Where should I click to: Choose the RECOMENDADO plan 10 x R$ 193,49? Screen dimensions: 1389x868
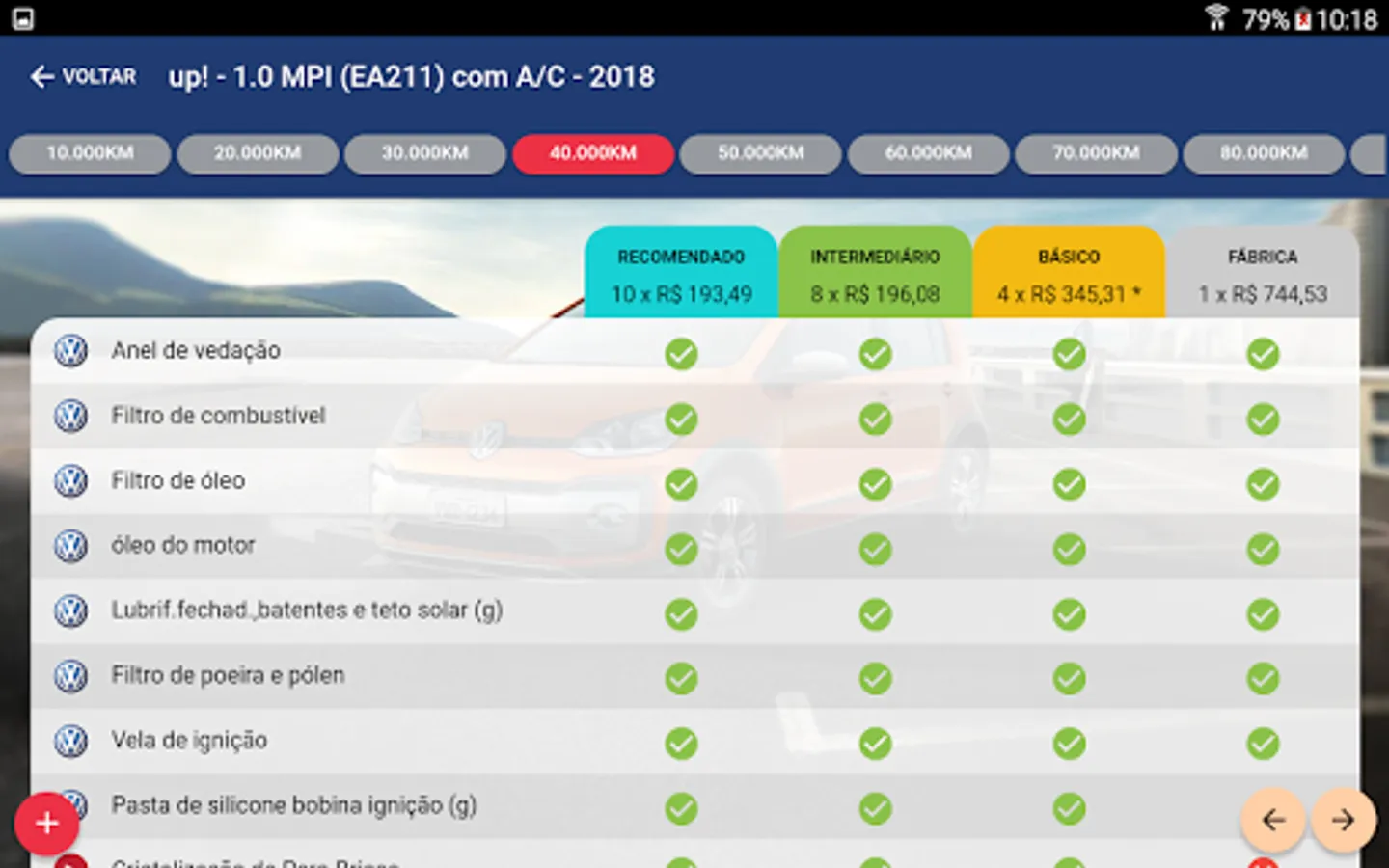tap(681, 273)
